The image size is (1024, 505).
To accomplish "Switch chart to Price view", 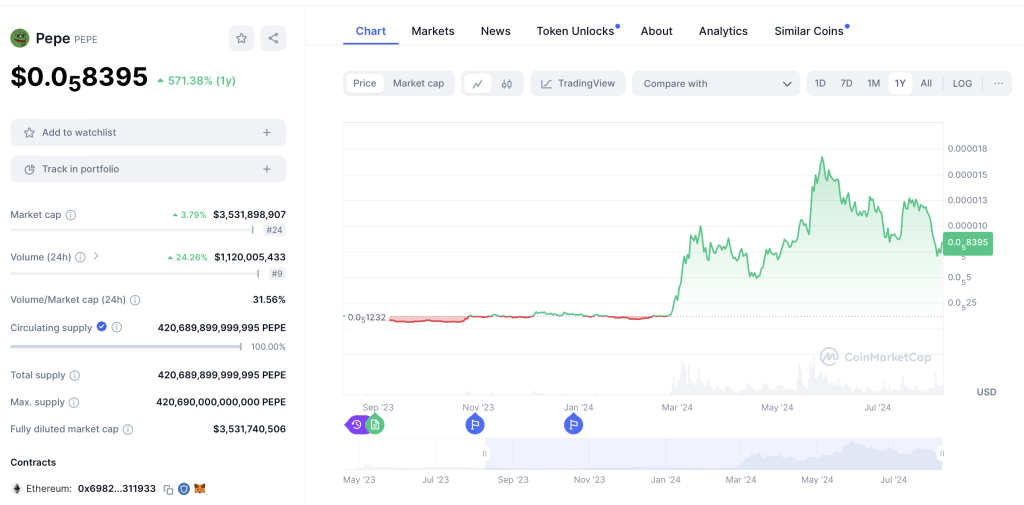I will (x=364, y=84).
